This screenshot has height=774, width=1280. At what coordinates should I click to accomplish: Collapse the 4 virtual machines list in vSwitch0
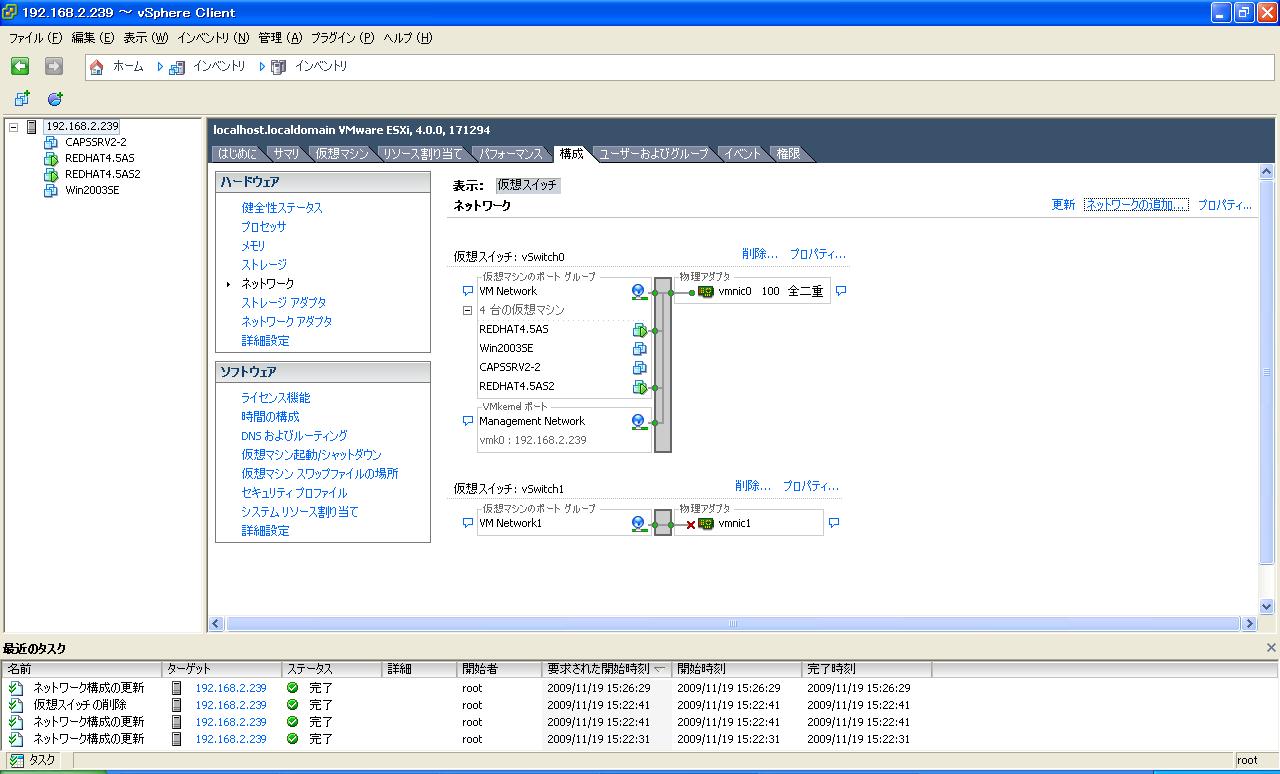coord(467,311)
